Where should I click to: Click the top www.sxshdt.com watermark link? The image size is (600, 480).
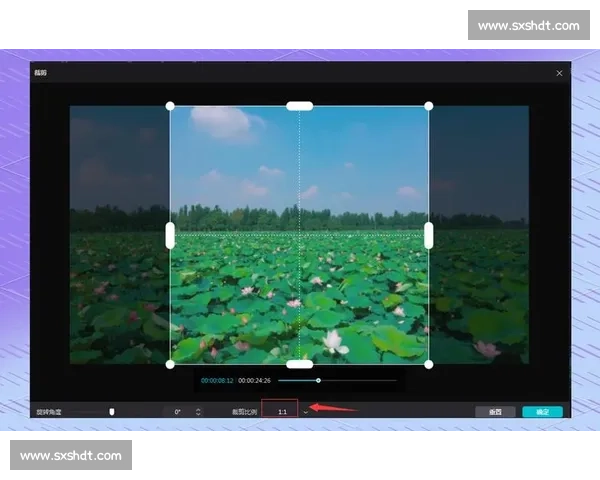tap(528, 25)
